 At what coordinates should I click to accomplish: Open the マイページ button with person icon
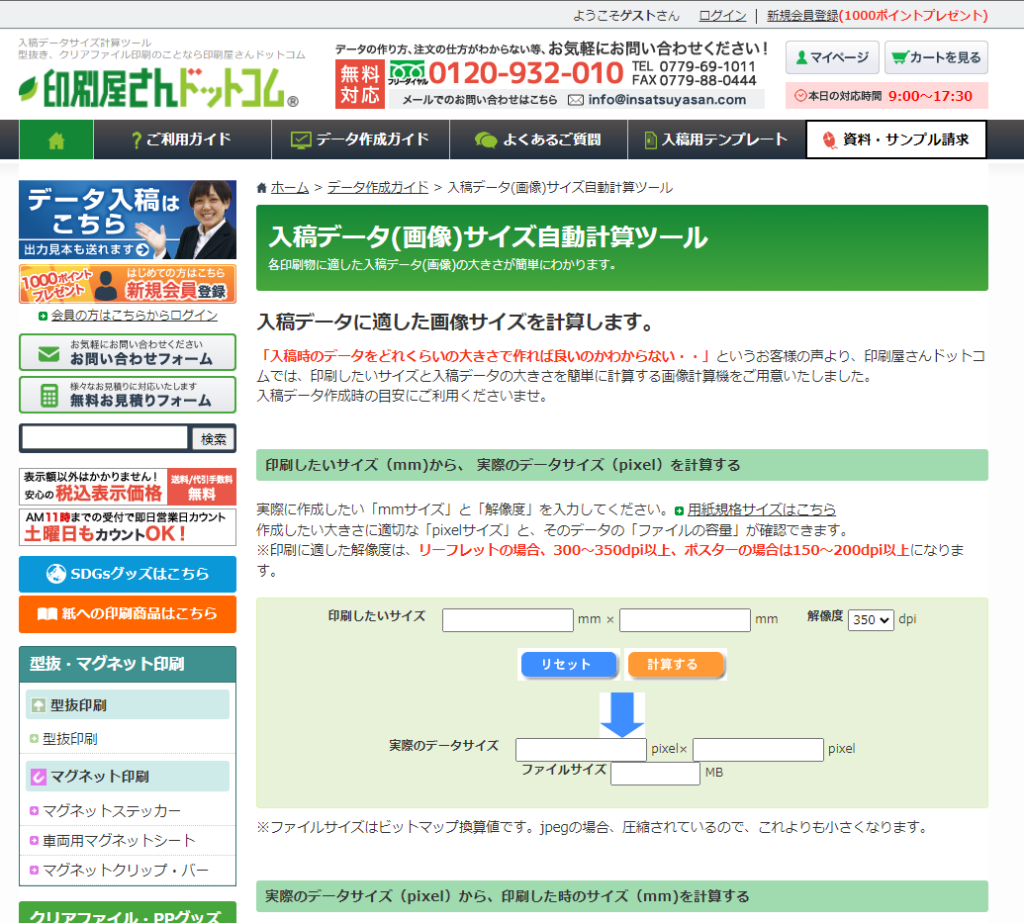coord(832,58)
